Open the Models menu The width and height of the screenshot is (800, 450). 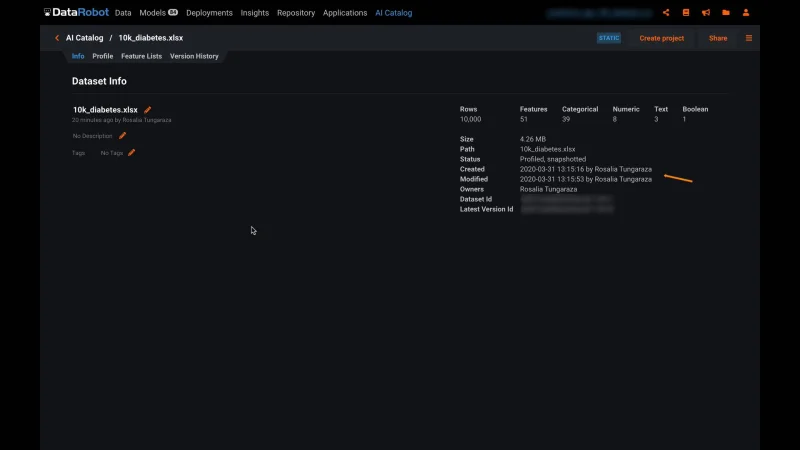[153, 13]
